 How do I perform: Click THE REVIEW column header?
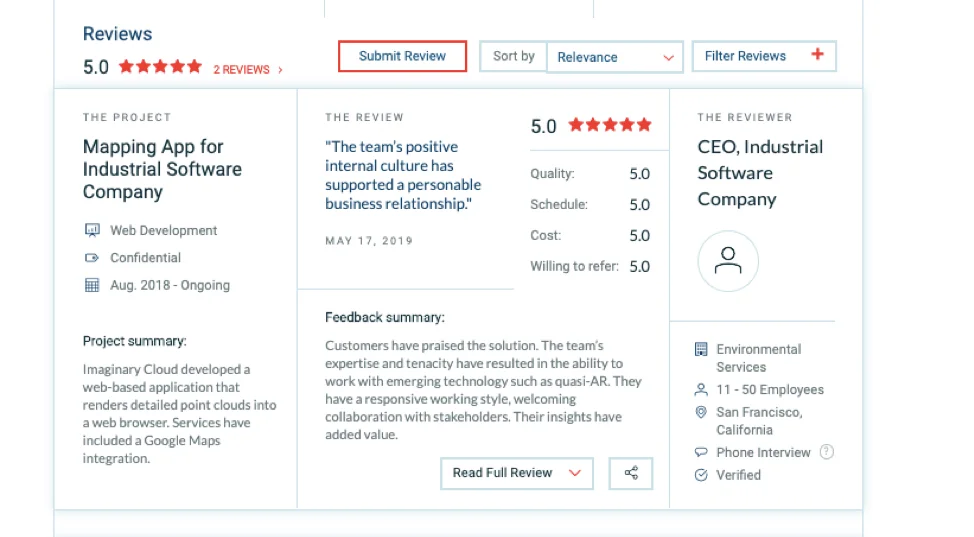pyautogui.click(x=364, y=117)
